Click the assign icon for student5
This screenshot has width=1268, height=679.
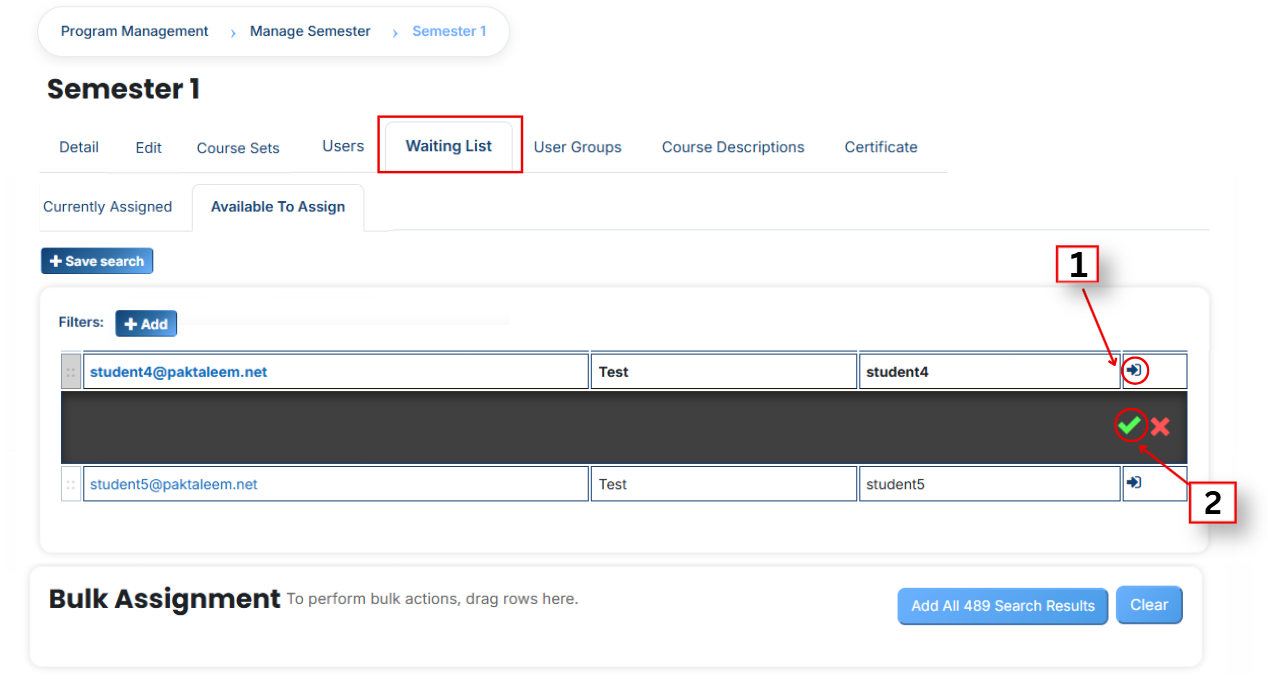(1134, 483)
